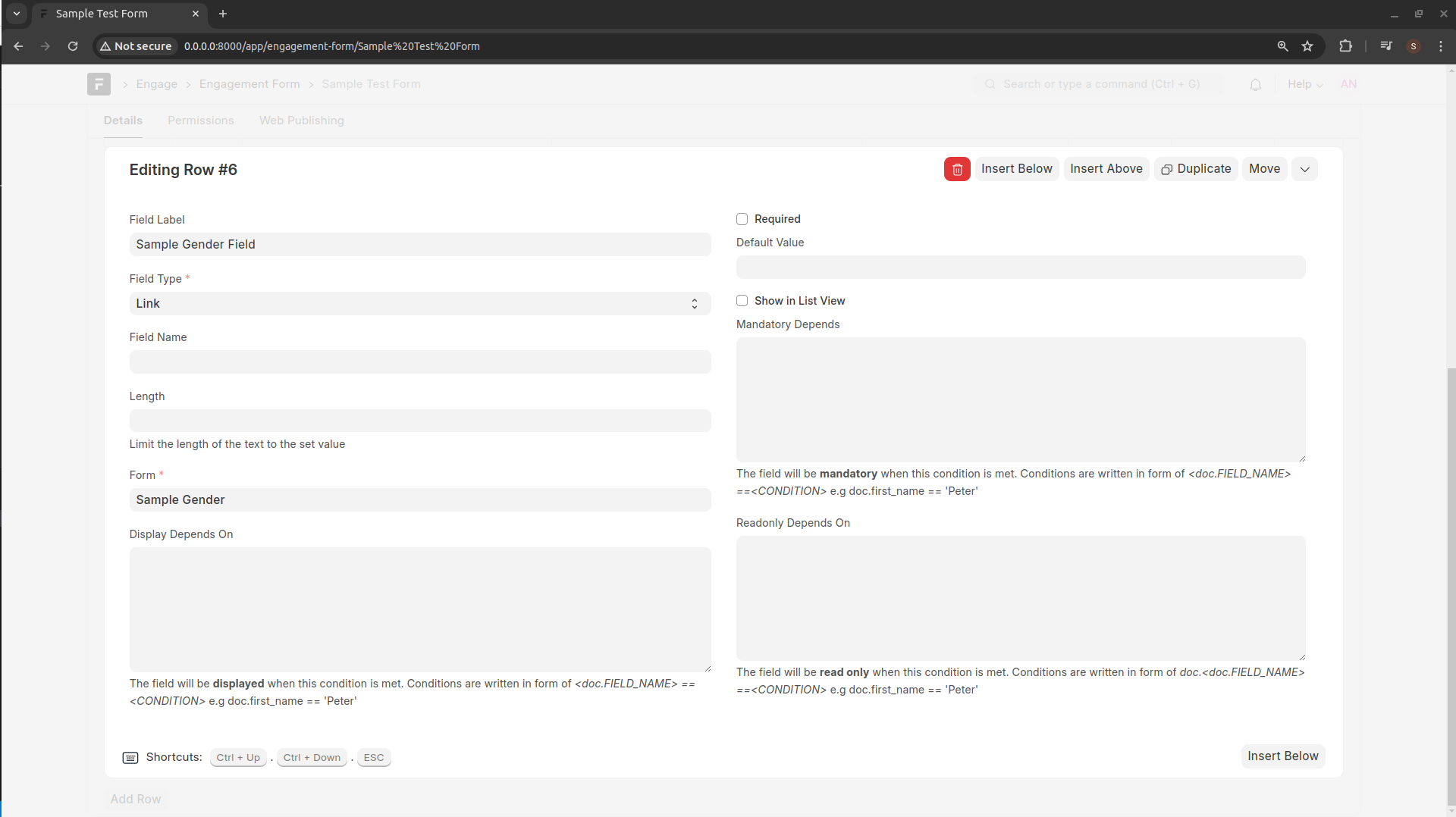Click browser forward arrow
Viewport: 1456px width, 817px height.
click(x=45, y=46)
